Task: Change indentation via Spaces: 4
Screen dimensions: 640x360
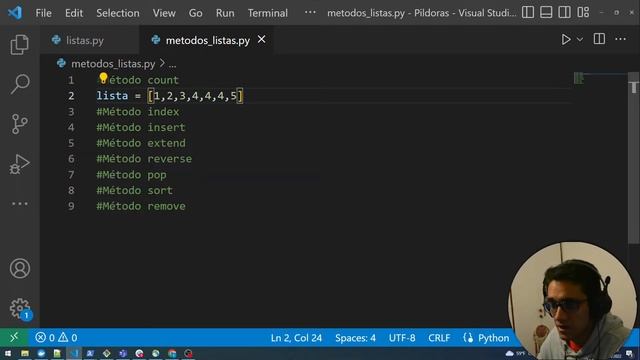Action: [x=355, y=338]
